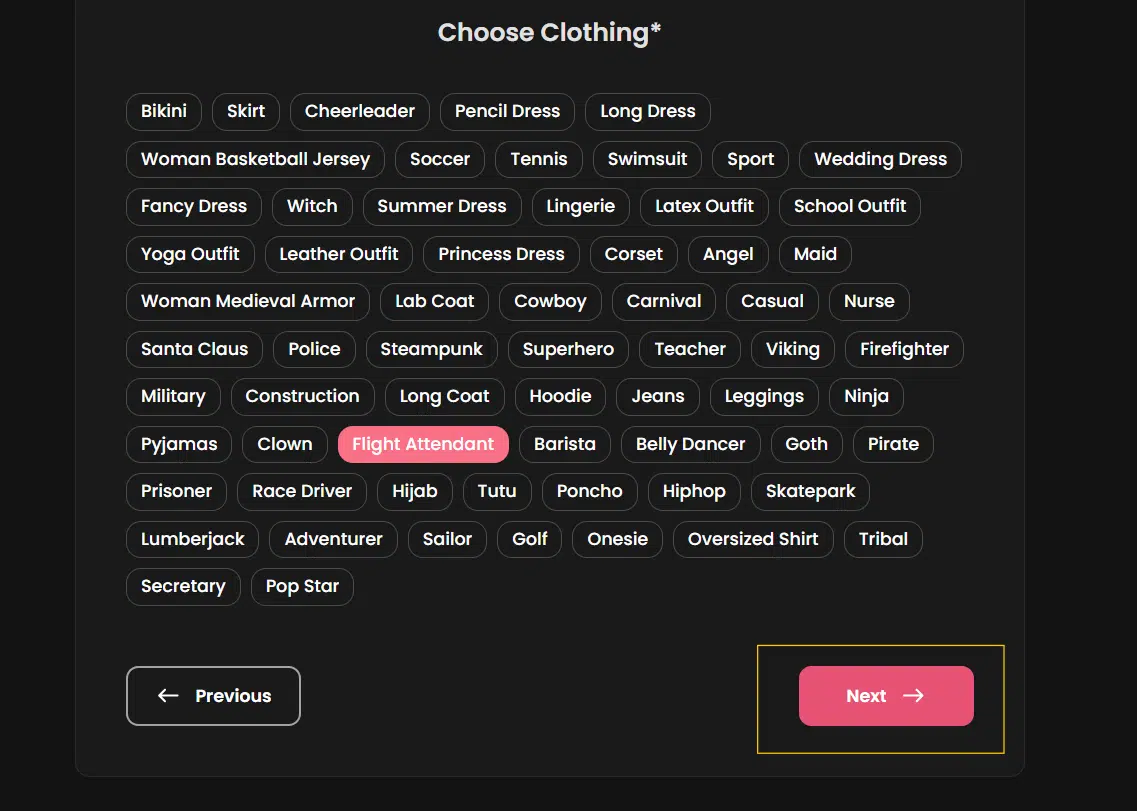Select the Race Driver clothing
Viewport: 1137px width, 811px height.
(x=301, y=491)
